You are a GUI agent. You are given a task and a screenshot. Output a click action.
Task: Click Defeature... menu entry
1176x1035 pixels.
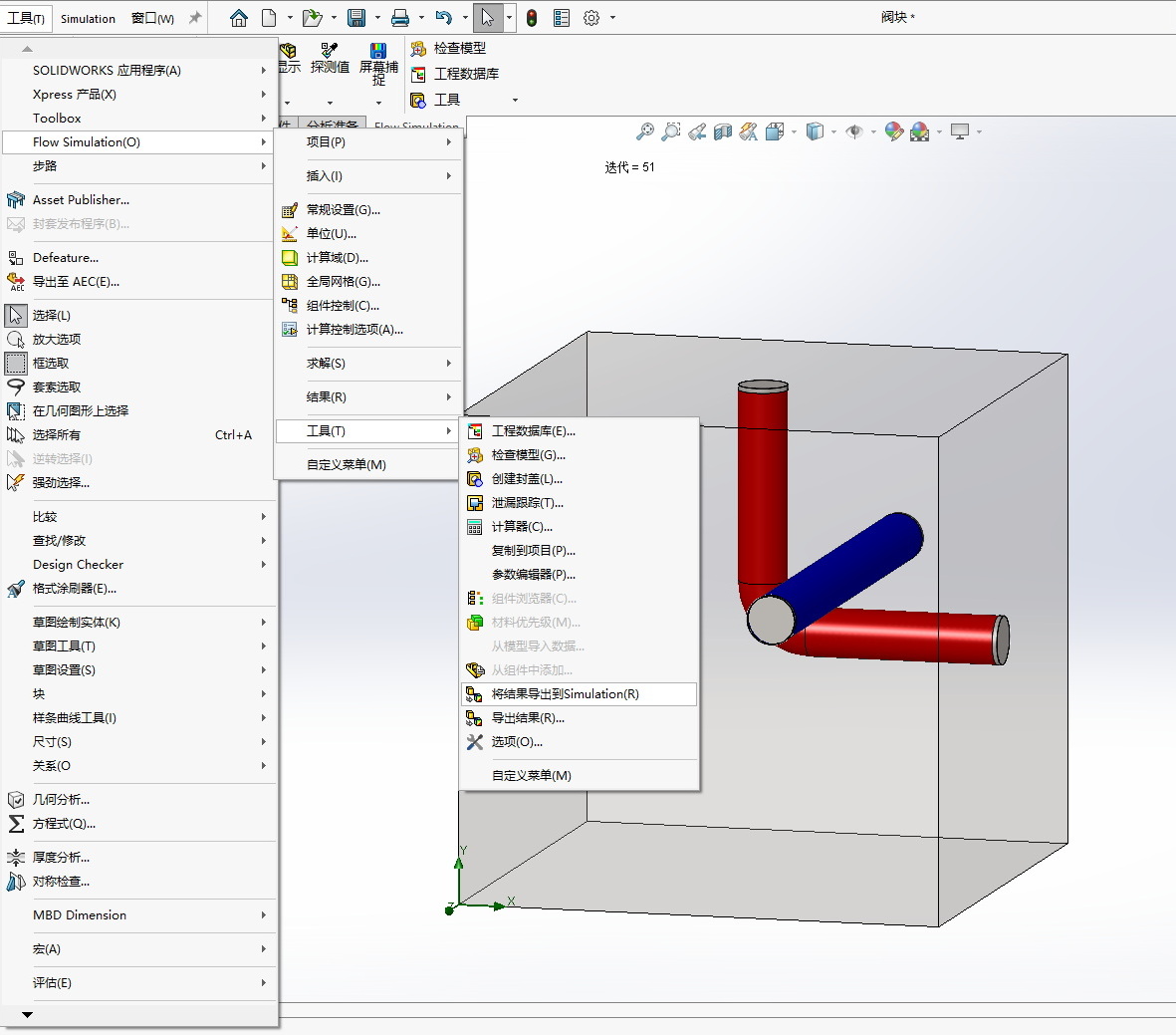138,258
